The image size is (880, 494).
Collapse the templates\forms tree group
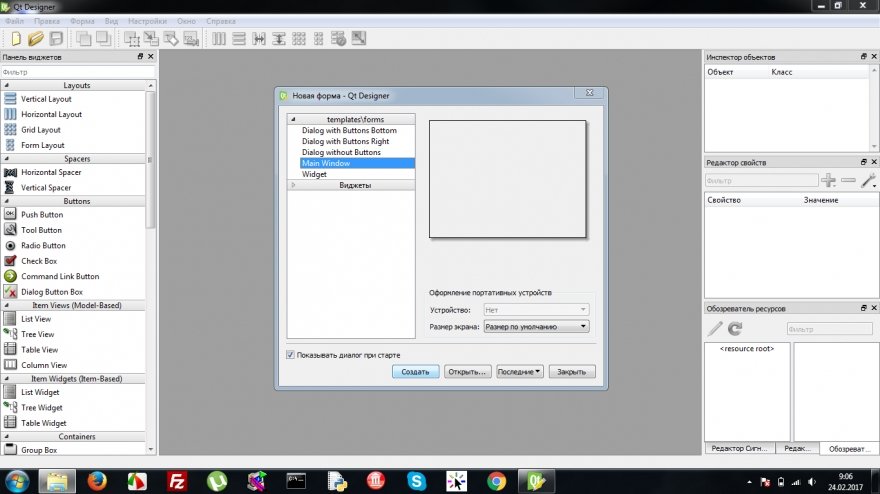[293, 119]
